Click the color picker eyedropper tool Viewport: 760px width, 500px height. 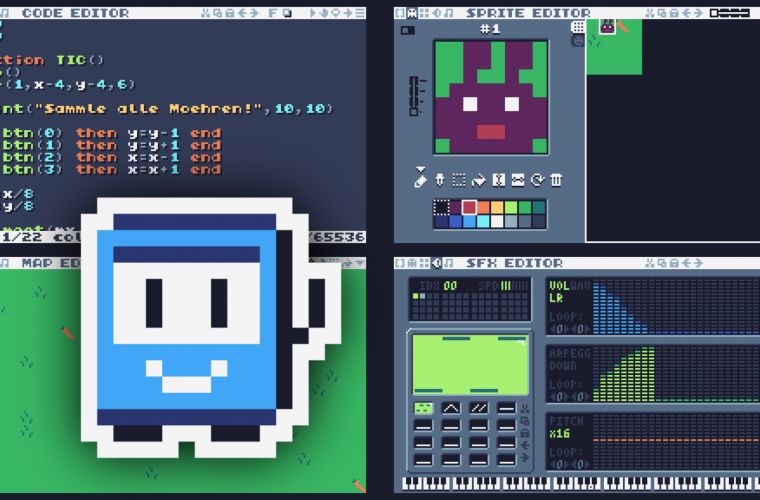(x=440, y=180)
